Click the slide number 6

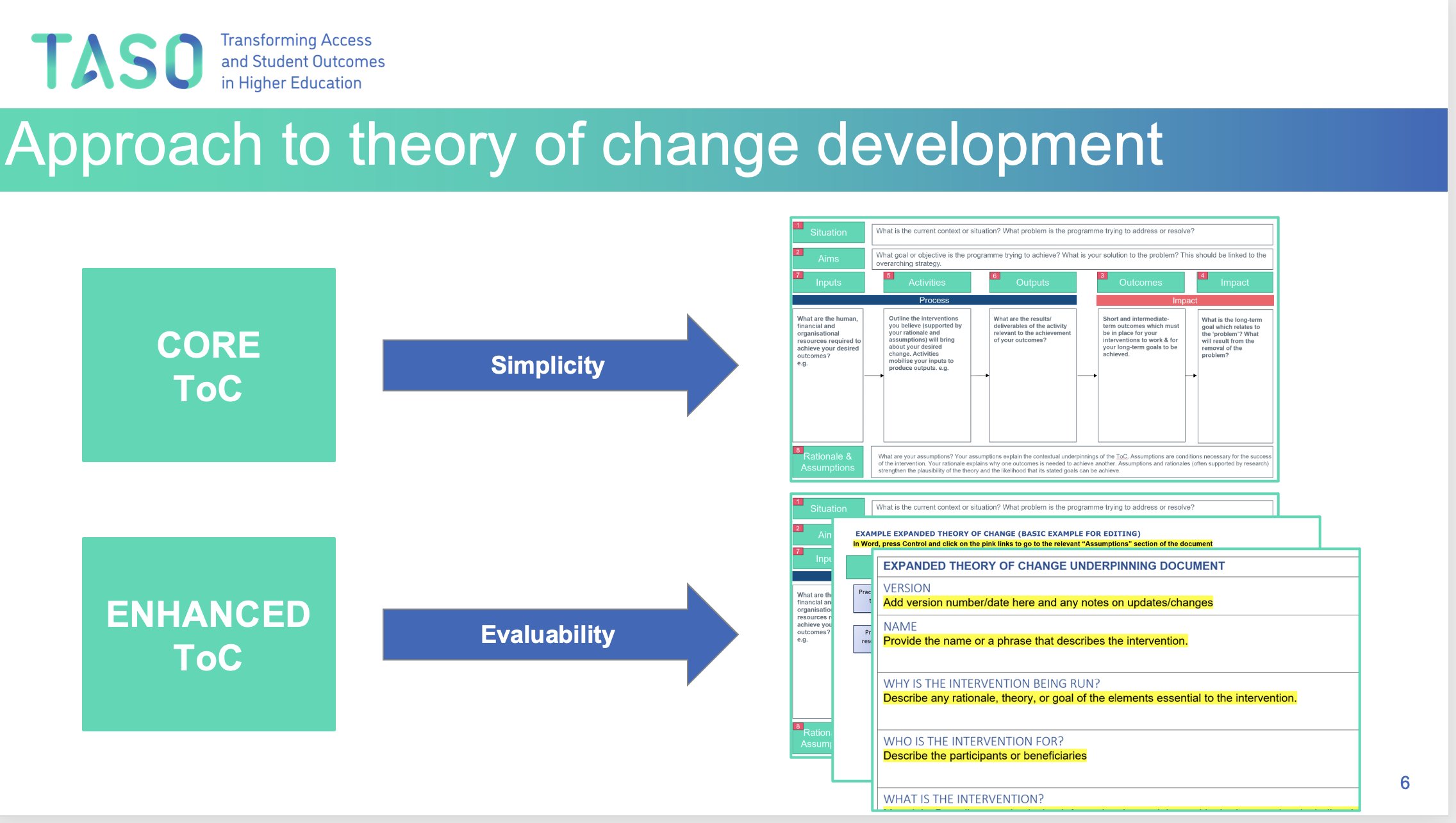1405,783
